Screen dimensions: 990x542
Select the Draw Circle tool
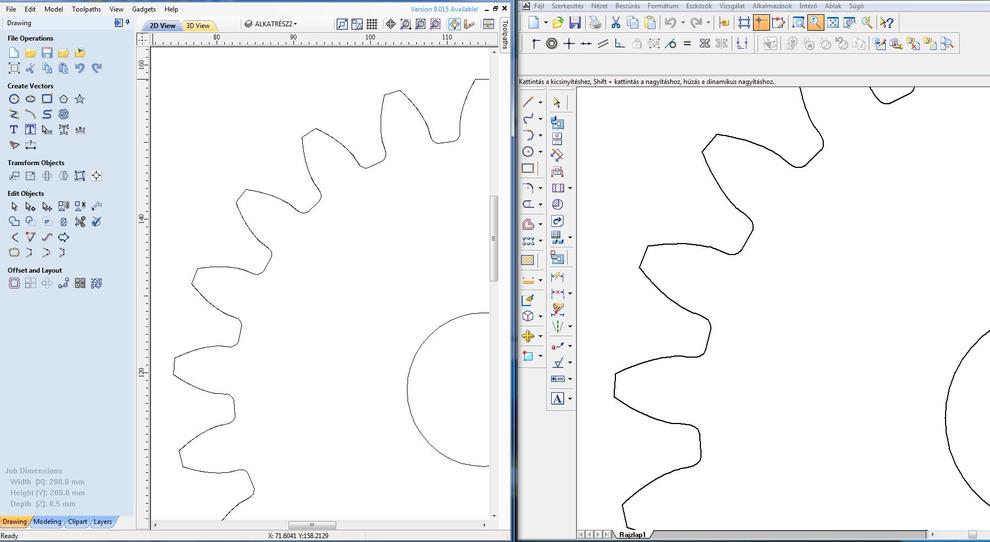click(x=14, y=99)
